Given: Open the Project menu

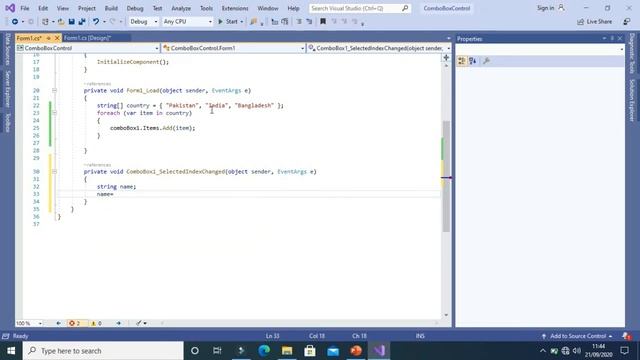Looking at the screenshot, I should [x=87, y=8].
